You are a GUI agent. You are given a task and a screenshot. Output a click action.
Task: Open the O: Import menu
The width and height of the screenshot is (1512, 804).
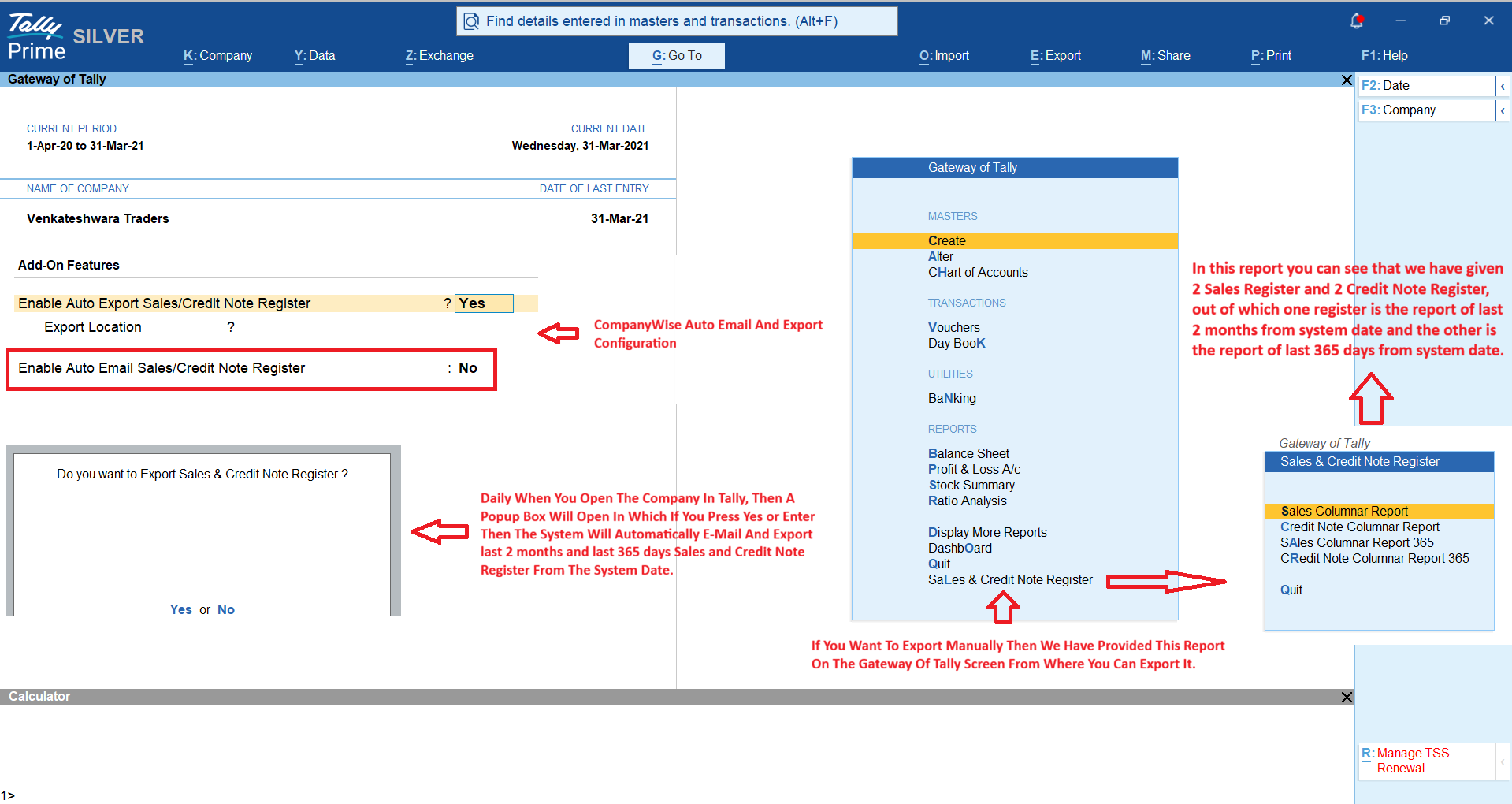click(945, 56)
